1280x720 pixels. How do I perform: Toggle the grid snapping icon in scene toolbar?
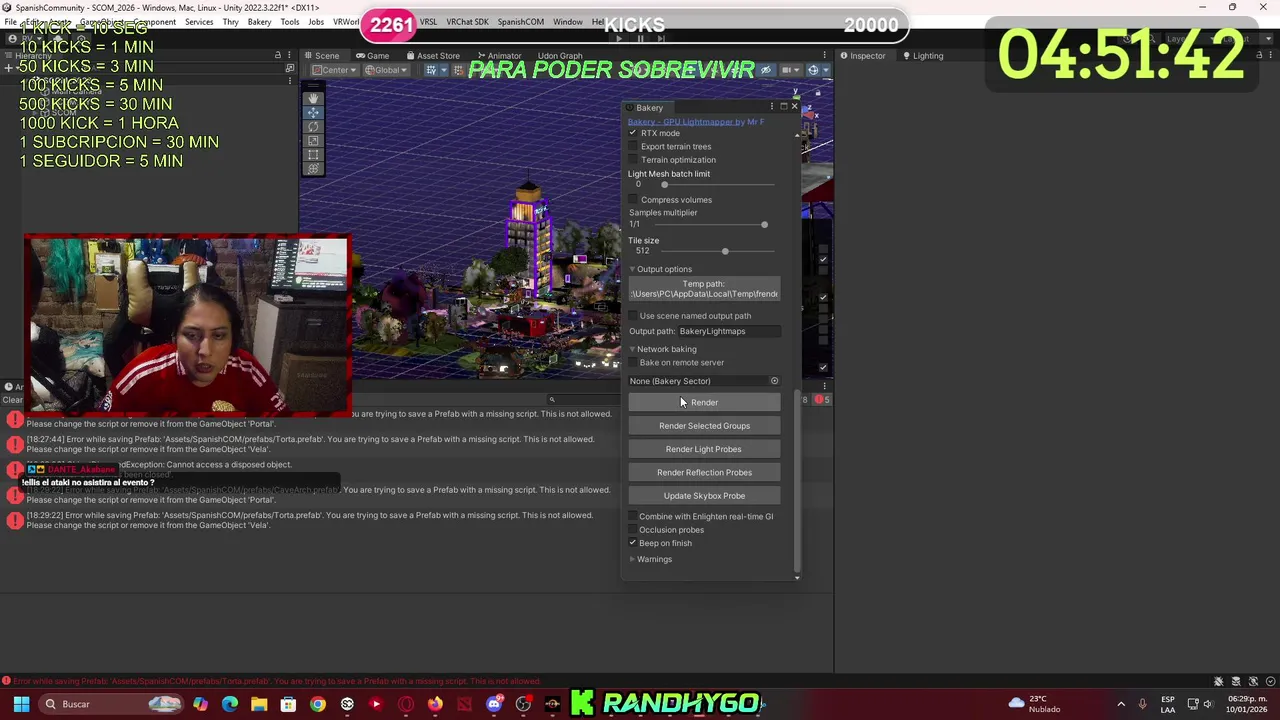point(432,70)
